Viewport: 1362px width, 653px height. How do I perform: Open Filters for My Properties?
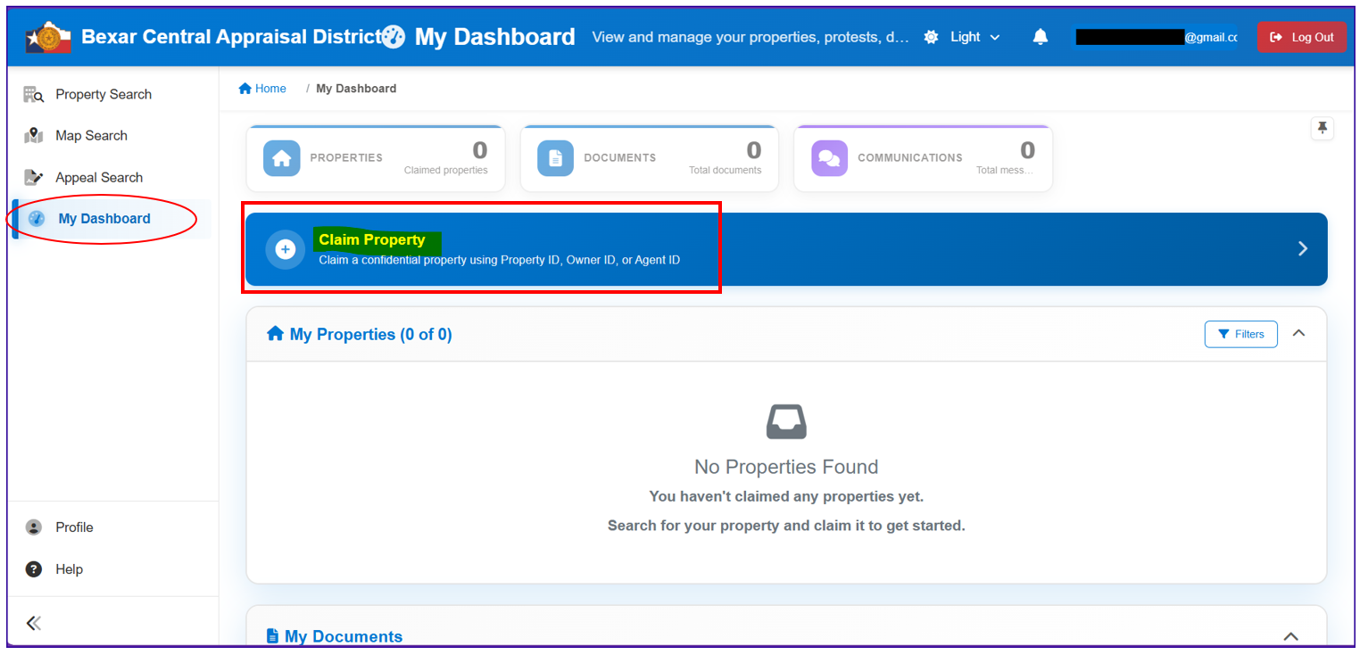[1241, 334]
